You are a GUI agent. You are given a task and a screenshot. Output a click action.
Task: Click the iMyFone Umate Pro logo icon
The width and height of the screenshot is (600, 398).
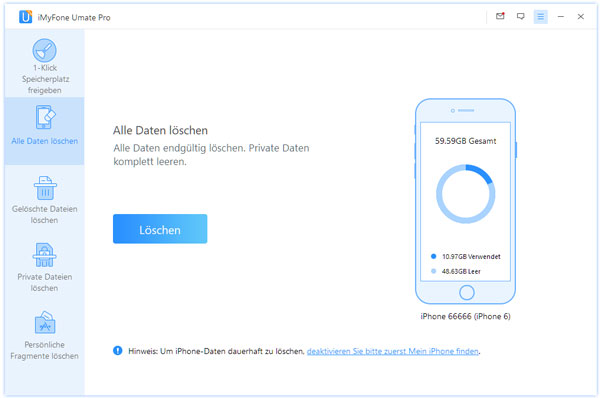[x=26, y=17]
